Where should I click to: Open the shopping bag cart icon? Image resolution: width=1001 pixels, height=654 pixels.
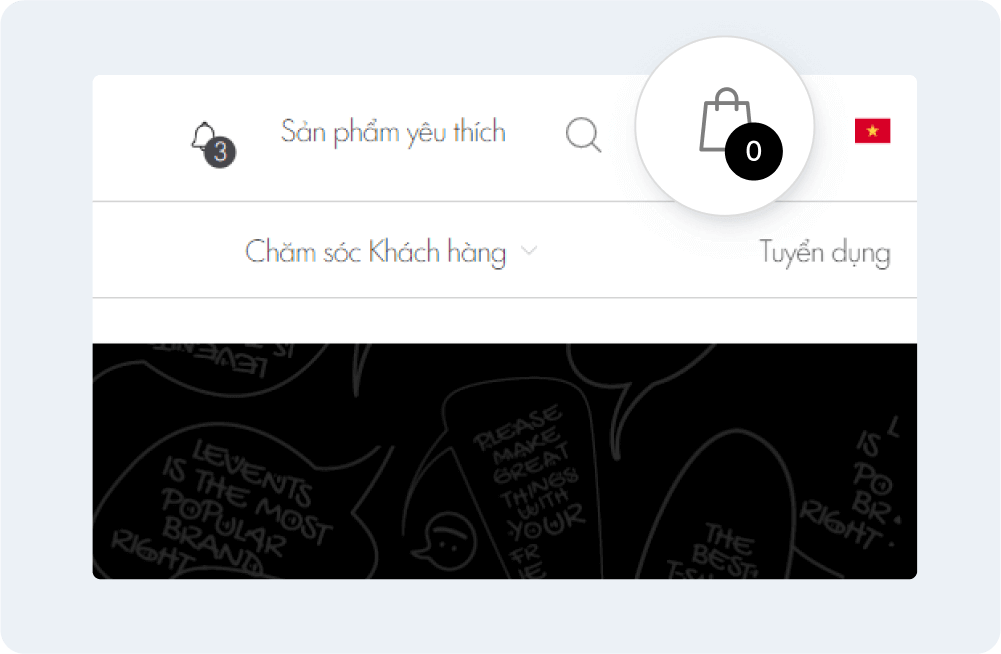(x=725, y=119)
